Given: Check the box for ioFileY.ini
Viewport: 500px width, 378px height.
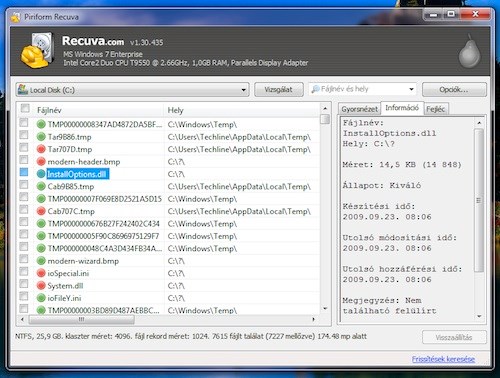Looking at the screenshot, I should click(x=24, y=296).
